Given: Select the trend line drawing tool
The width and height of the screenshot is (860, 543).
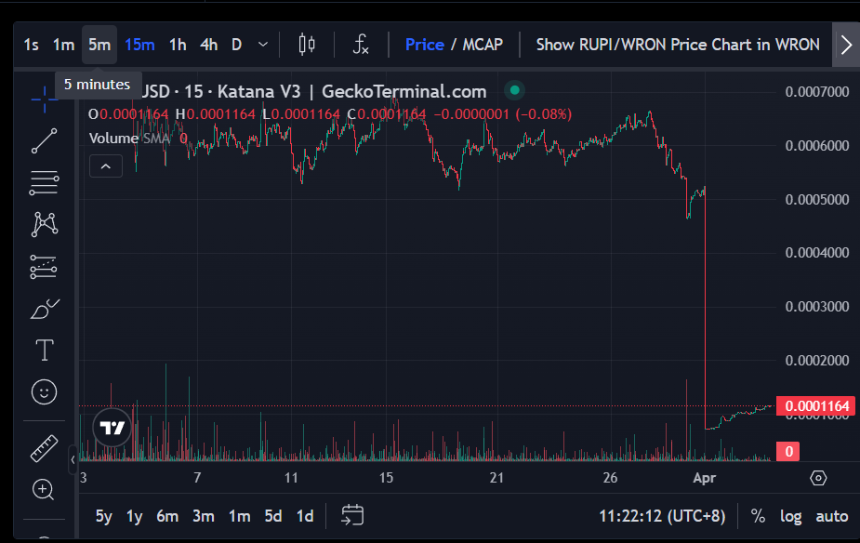Looking at the screenshot, I should click(x=44, y=141).
